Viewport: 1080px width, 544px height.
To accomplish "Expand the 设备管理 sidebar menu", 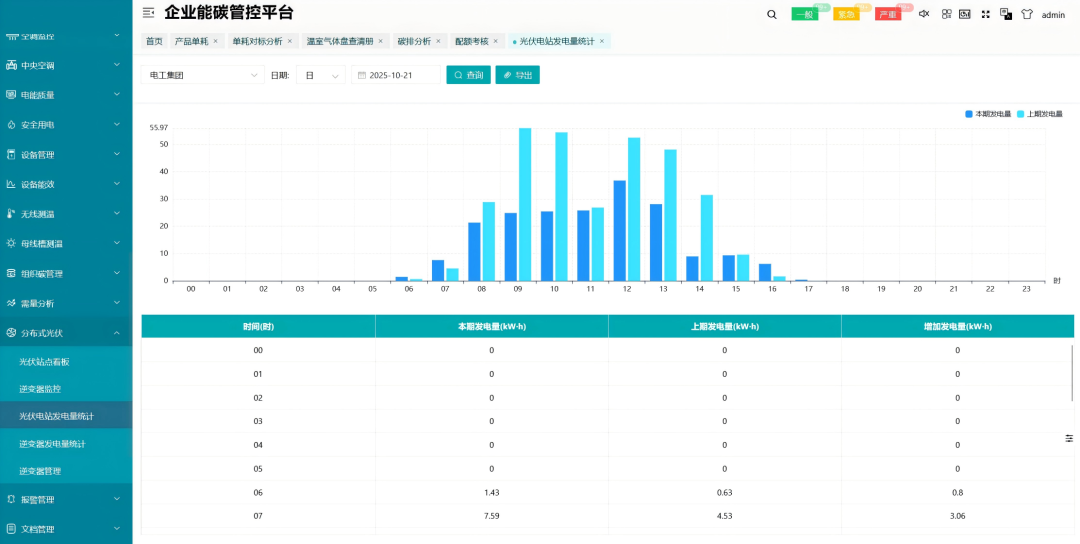I will [66, 155].
